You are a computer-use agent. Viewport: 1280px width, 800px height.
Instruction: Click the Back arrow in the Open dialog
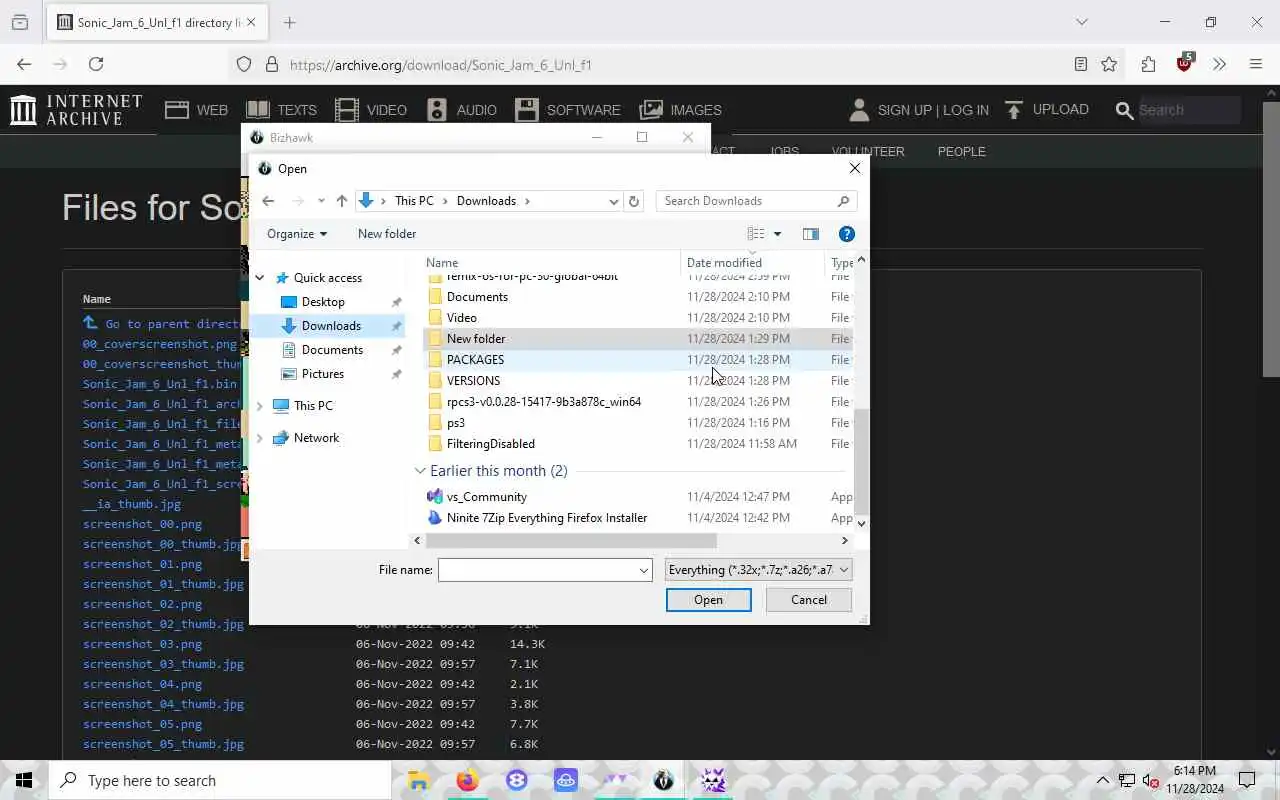pos(268,201)
